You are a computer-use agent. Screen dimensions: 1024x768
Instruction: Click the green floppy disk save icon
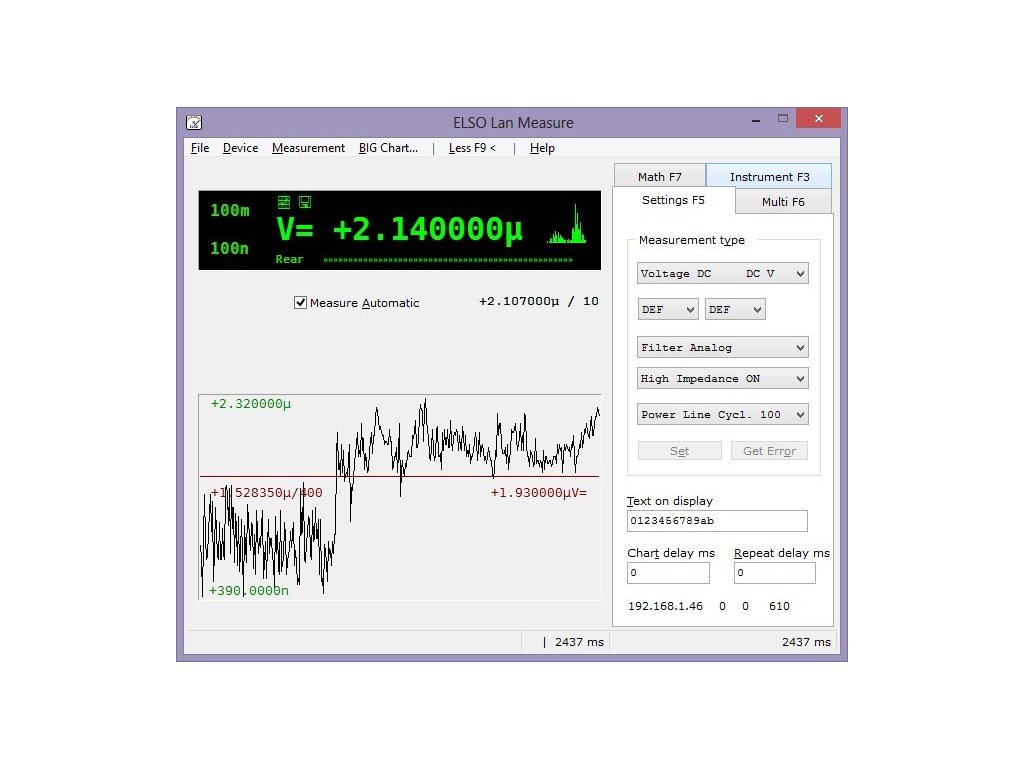(305, 202)
